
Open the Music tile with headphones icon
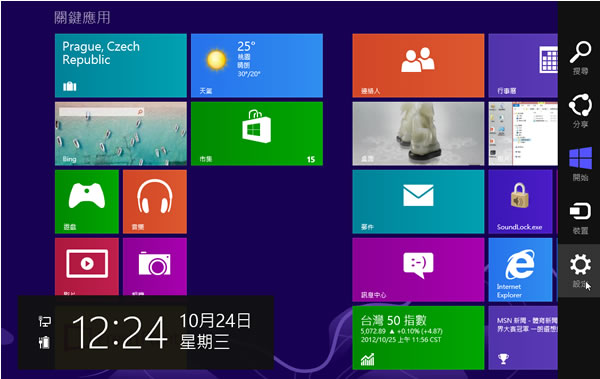155,202
